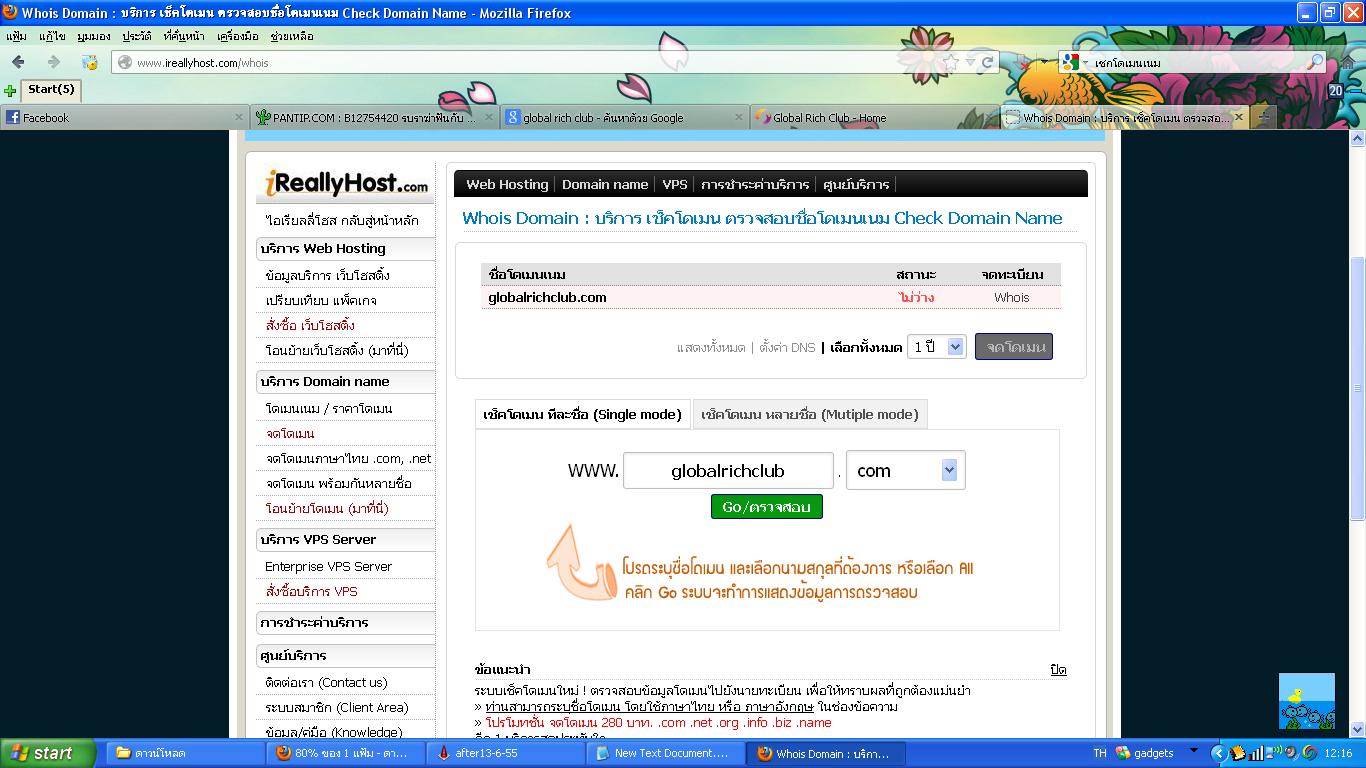Click the site identity globe in address bar

[125, 62]
